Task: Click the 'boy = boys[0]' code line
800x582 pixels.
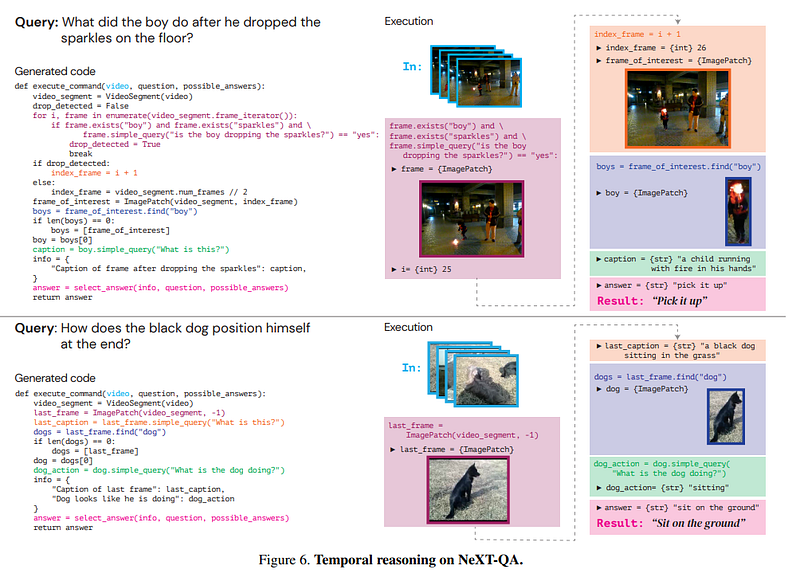Action: click(62, 240)
